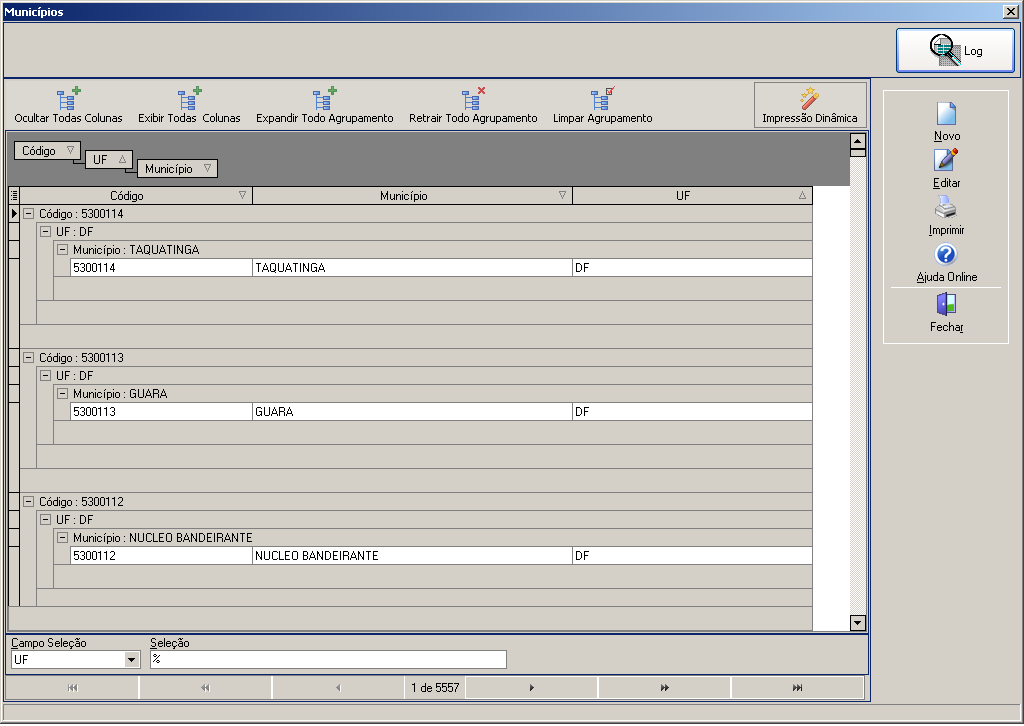This screenshot has width=1024, height=726.
Task: Click the grid scrollbar down arrow
Action: coord(858,623)
